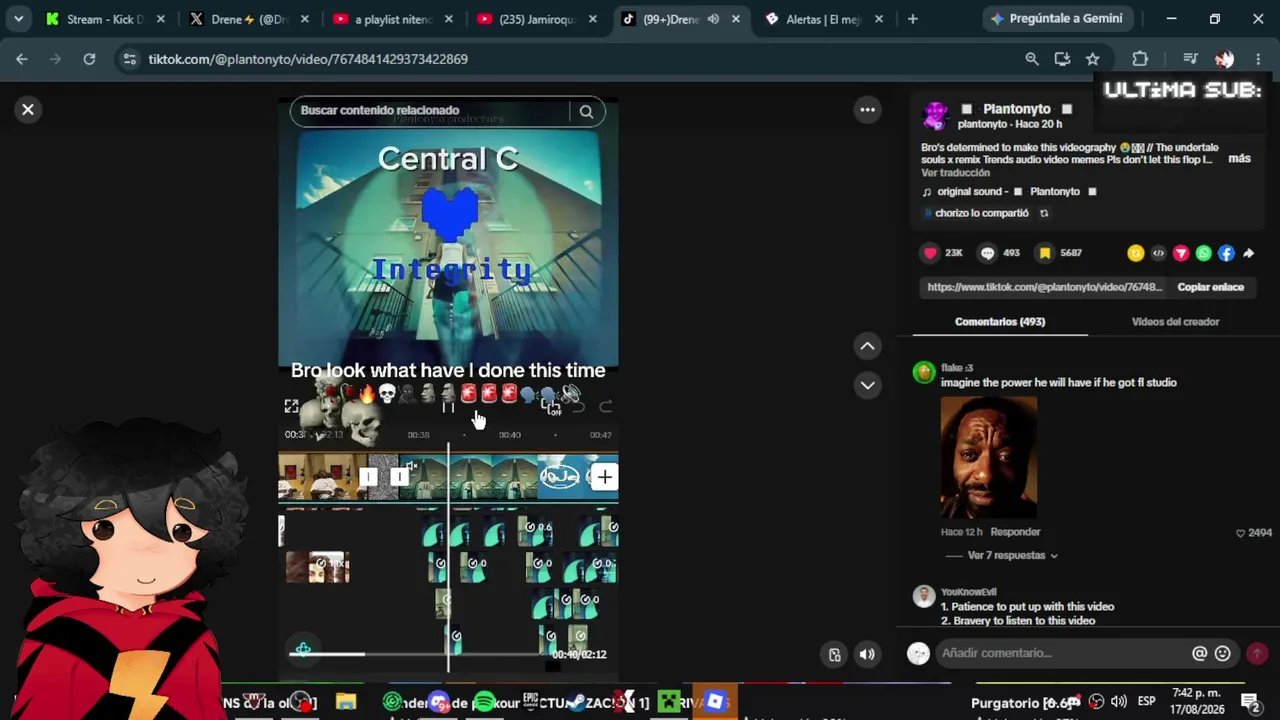The image size is (1280, 720).
Task: Open Plantonyto's profile avatar
Action: (x=935, y=115)
